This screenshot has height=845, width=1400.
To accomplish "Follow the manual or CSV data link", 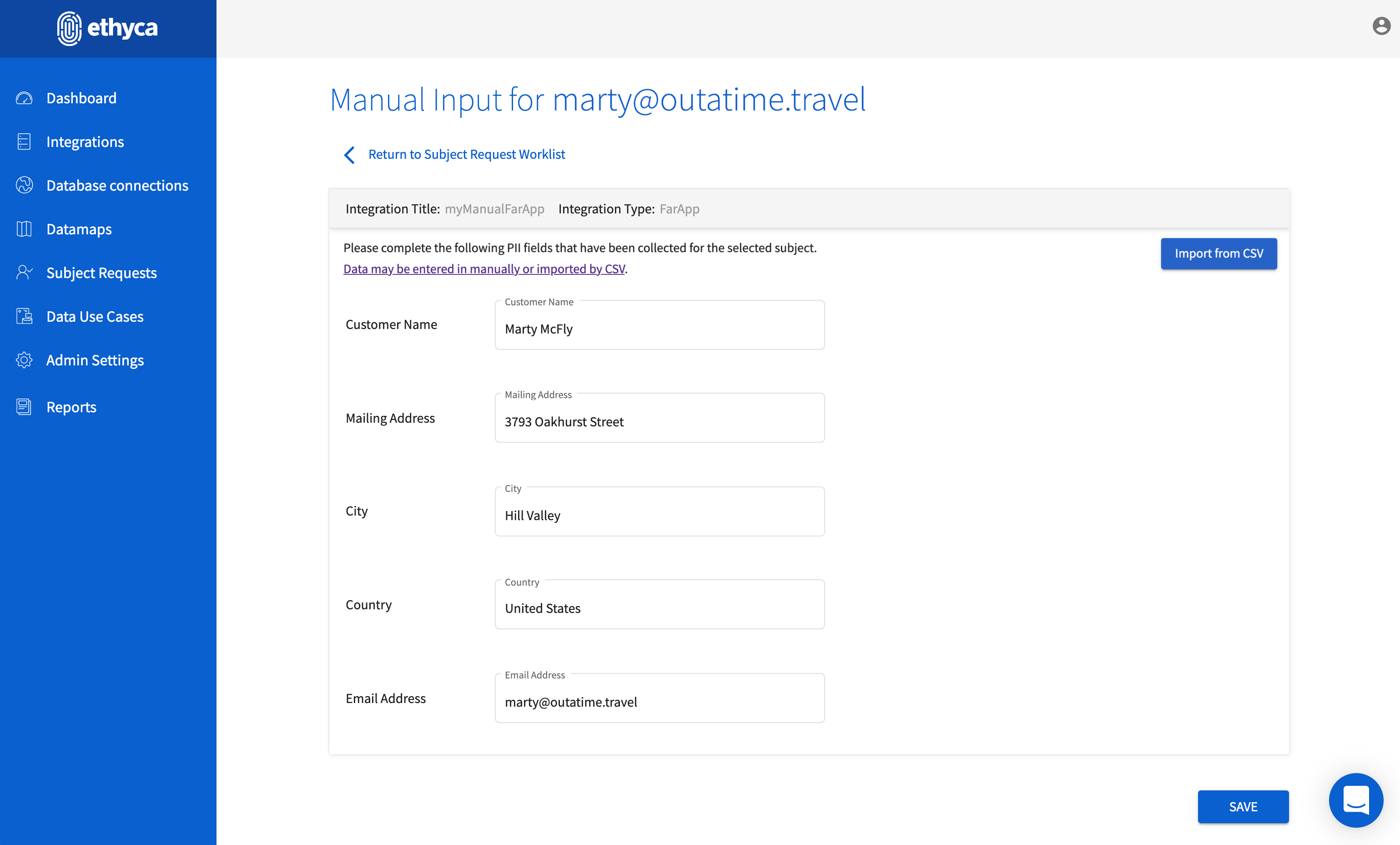I will (484, 269).
